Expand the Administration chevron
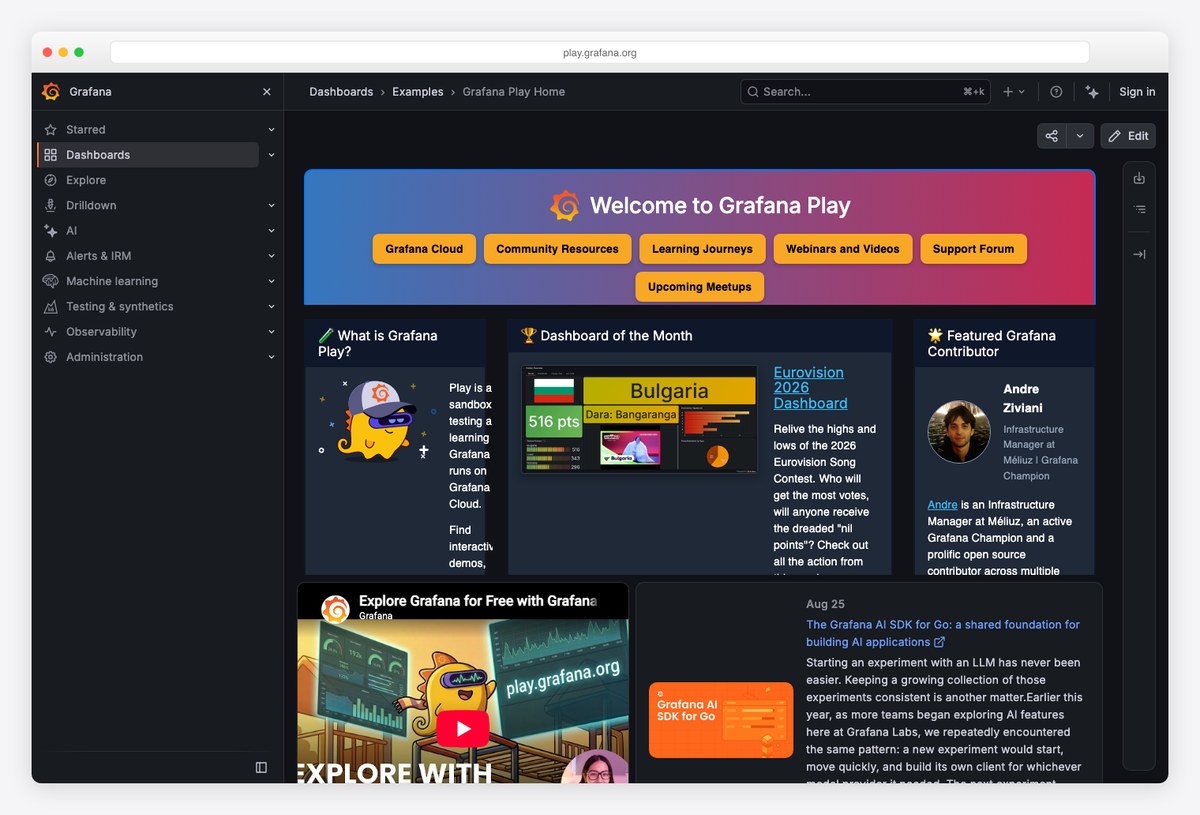This screenshot has width=1200, height=815. (x=271, y=357)
